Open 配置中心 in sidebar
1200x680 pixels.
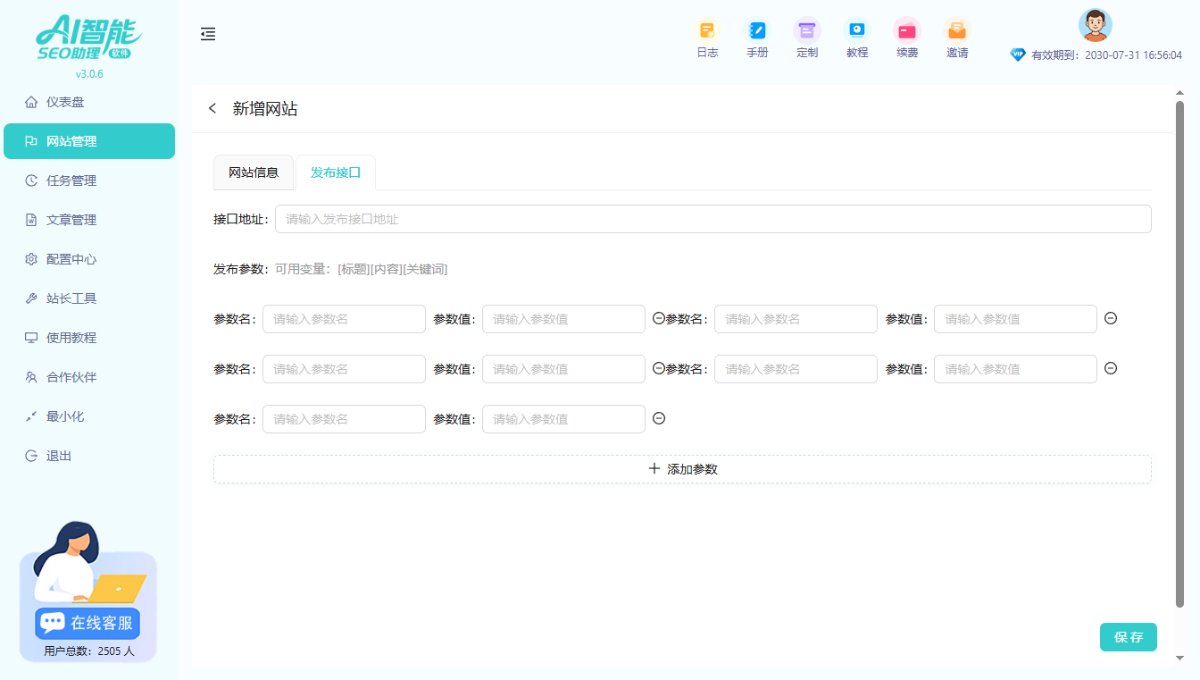tap(89, 259)
